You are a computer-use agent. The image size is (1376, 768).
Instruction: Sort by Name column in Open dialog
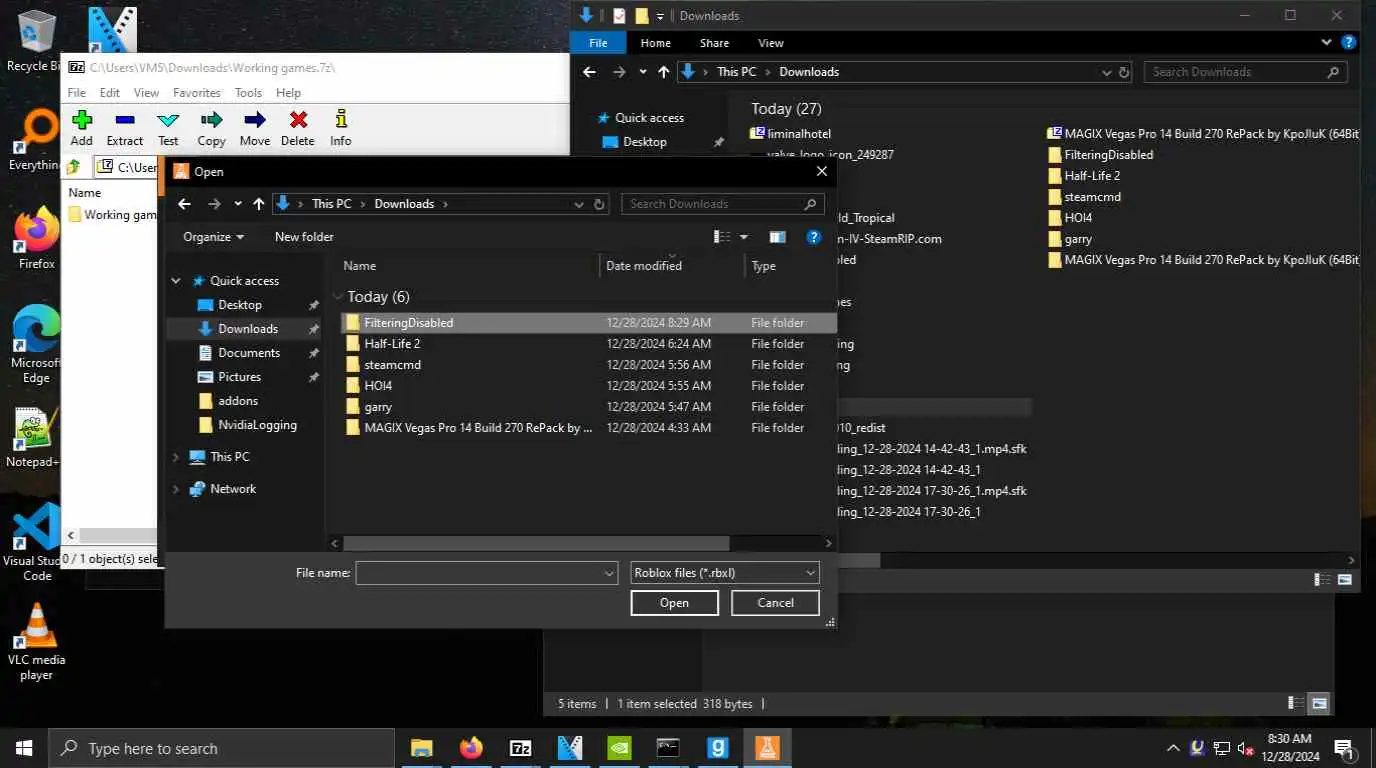465,266
